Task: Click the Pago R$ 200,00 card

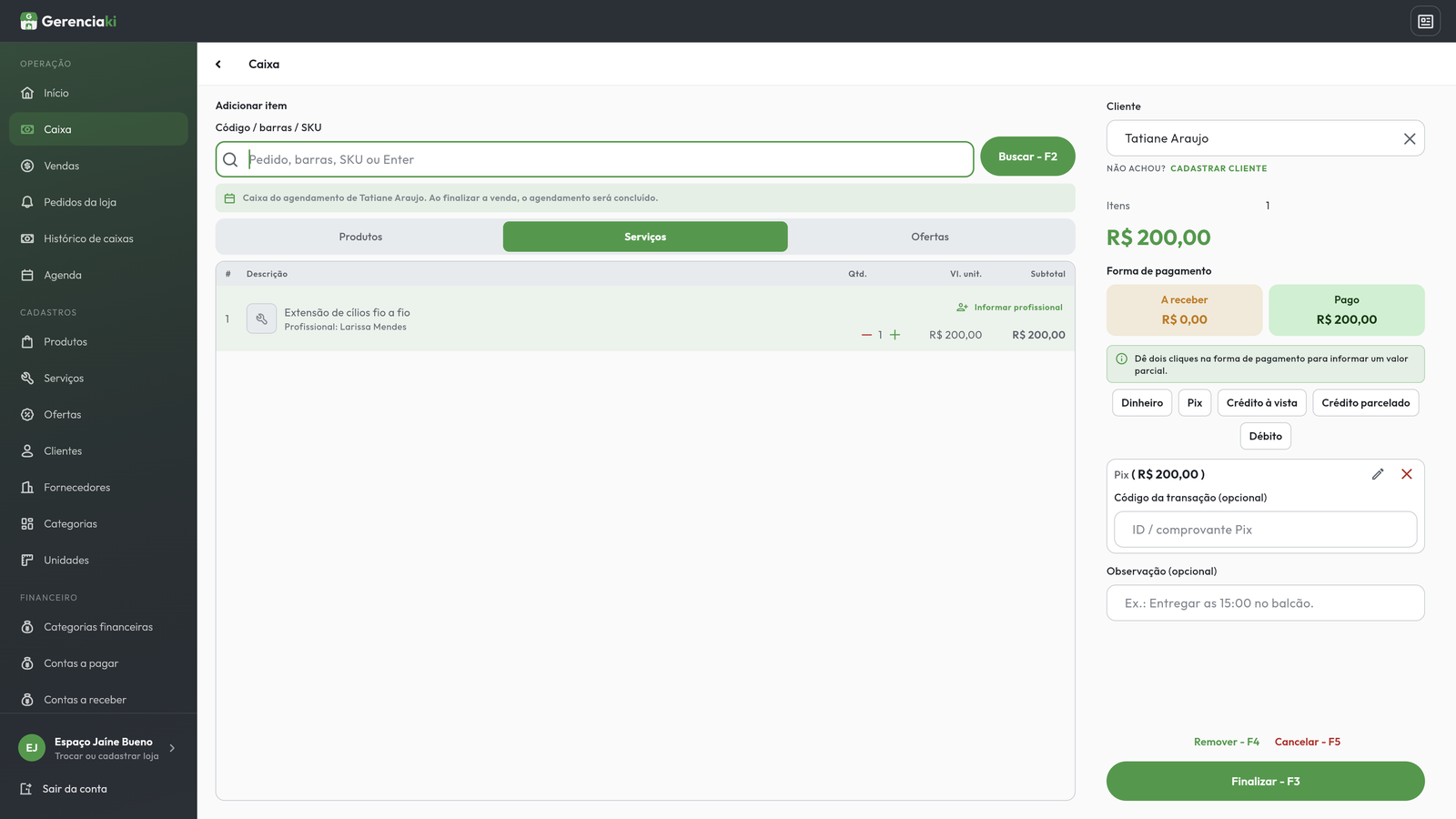Action: (x=1347, y=310)
